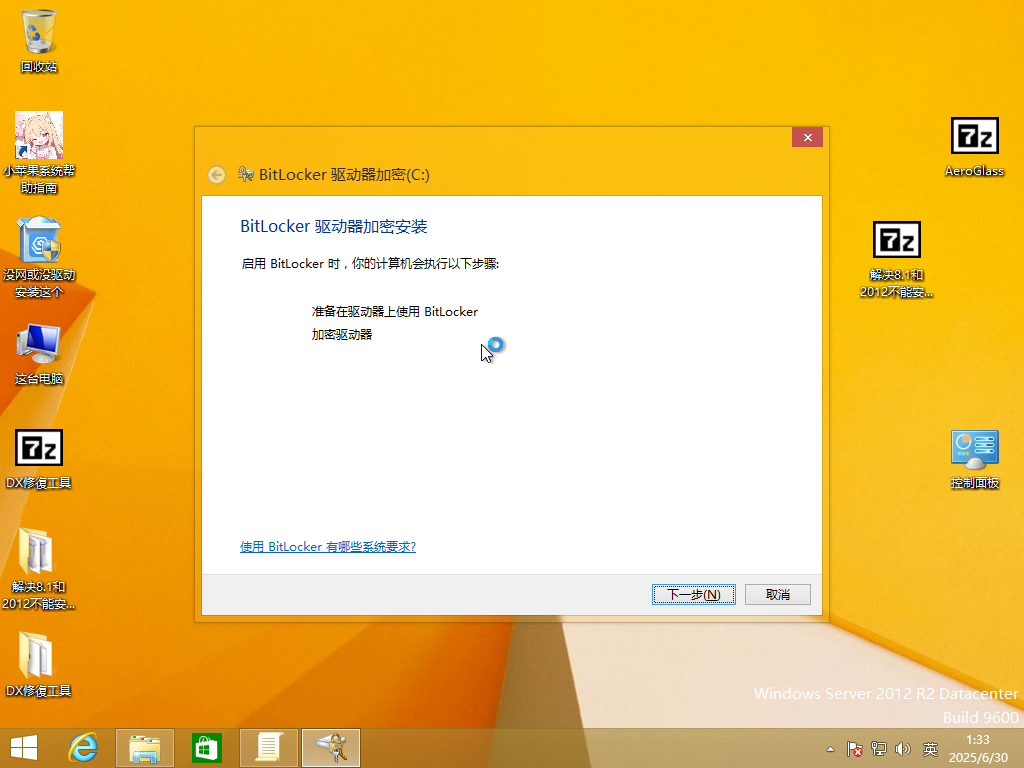The image size is (1024, 768).
Task: Click the 取消 cancel button
Action: tap(777, 594)
